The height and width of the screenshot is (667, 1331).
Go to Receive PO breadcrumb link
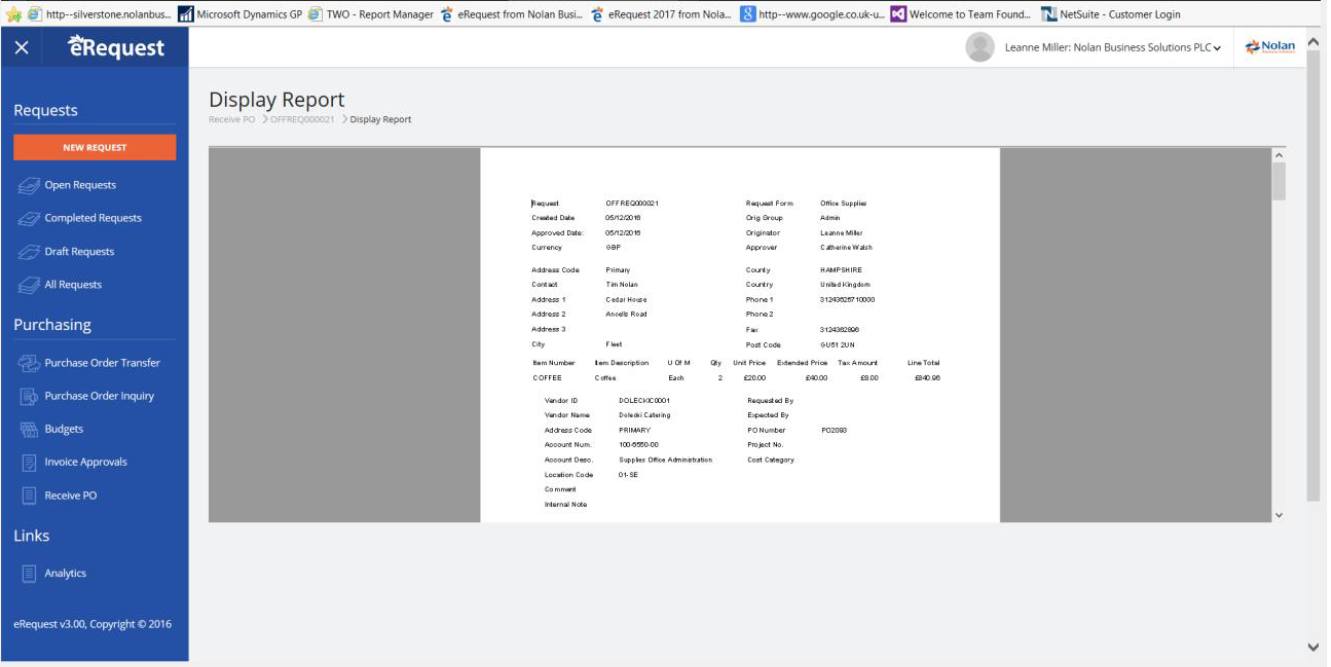coord(231,120)
